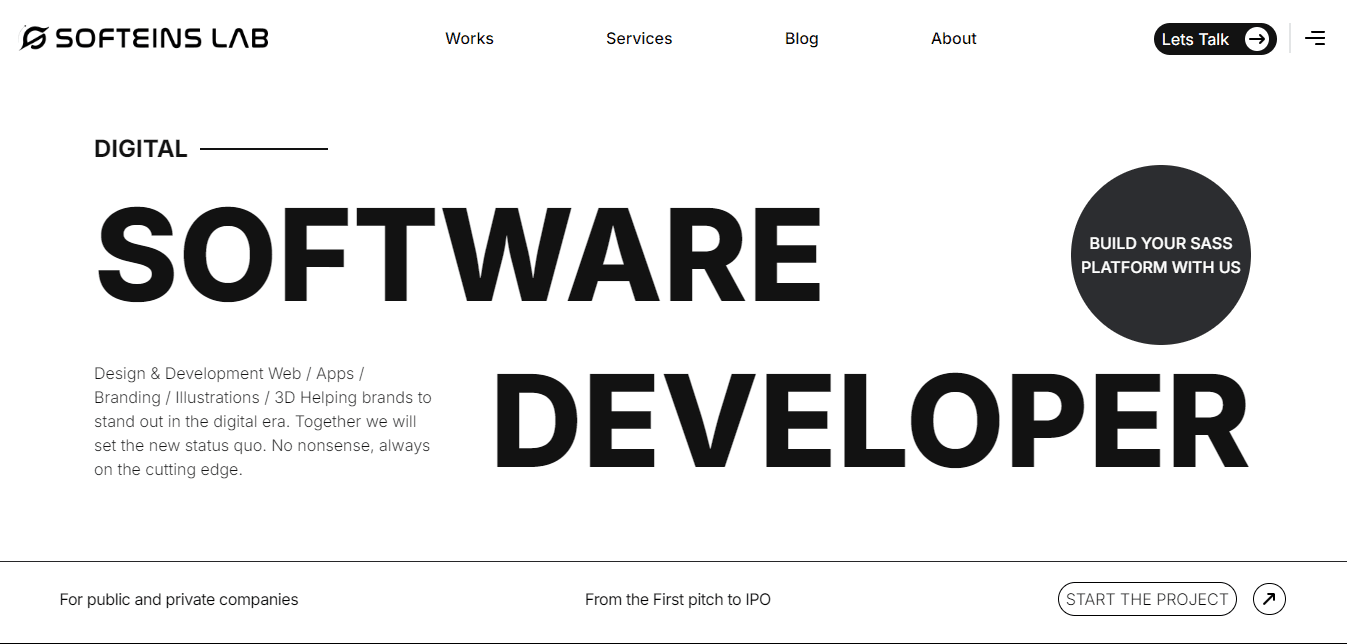This screenshot has height=644, width=1347.
Task: Select the Digital heading label
Action: [140, 148]
